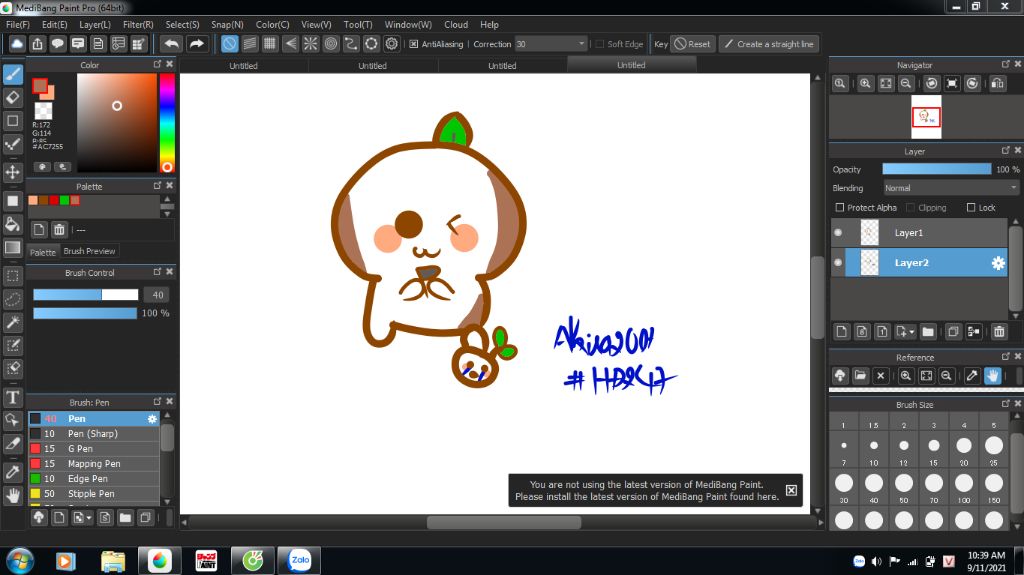Select the Magic Wand tool
Image resolution: width=1024 pixels, height=575 pixels.
[13, 322]
